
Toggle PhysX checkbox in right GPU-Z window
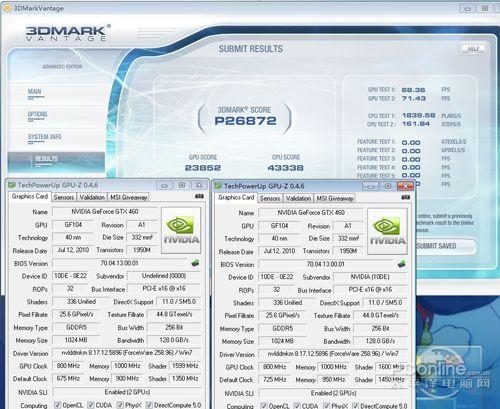(326, 406)
